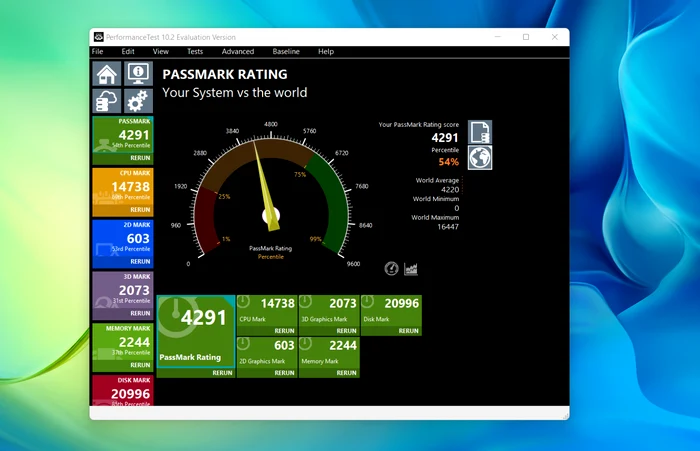
Task: Open the System Information monitor icon
Action: (138, 74)
